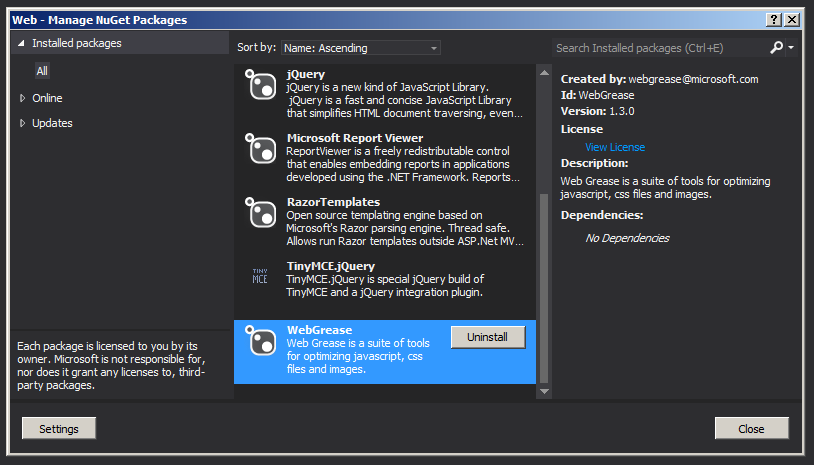Open the View License link
Image resolution: width=814 pixels, height=465 pixels.
[x=615, y=147]
